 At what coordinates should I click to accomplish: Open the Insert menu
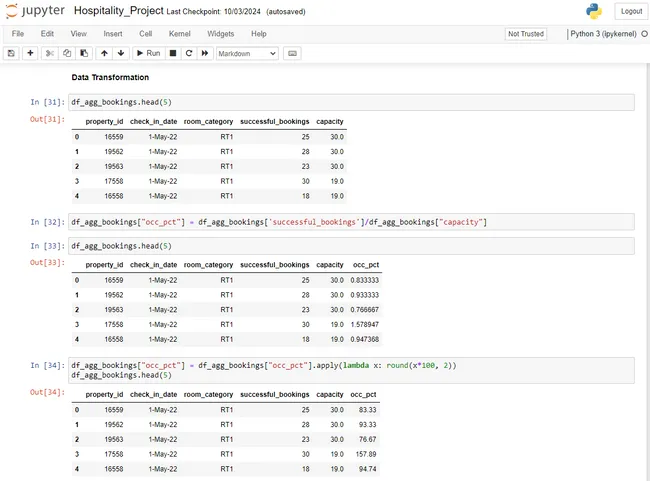tap(113, 34)
